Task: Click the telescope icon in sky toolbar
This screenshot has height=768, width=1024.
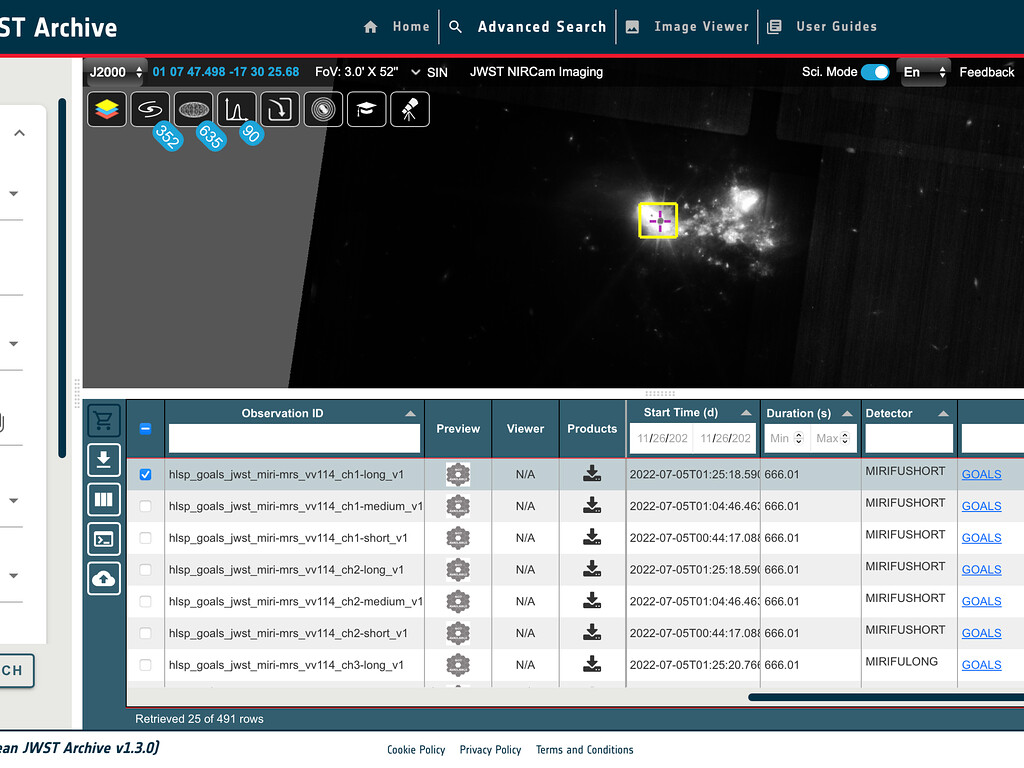Action: pyautogui.click(x=410, y=109)
